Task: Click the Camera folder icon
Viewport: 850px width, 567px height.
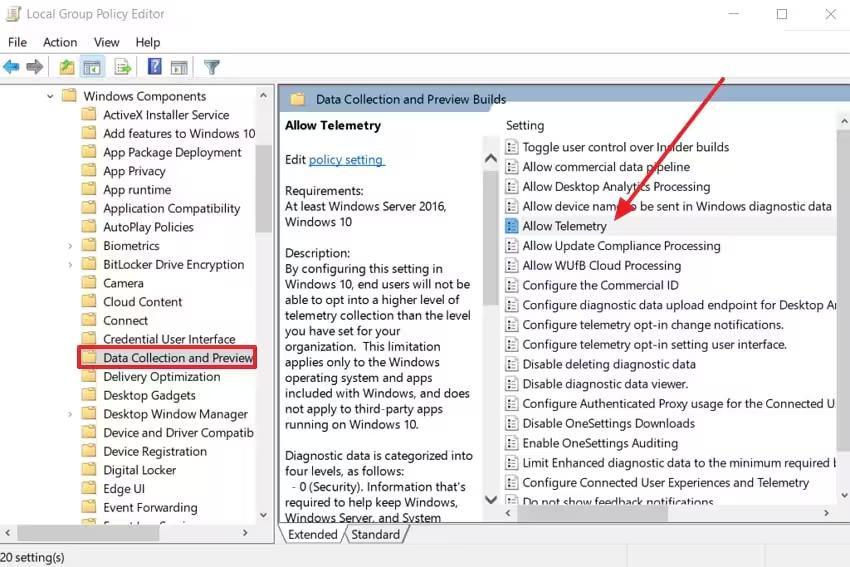Action: pyautogui.click(x=88, y=283)
